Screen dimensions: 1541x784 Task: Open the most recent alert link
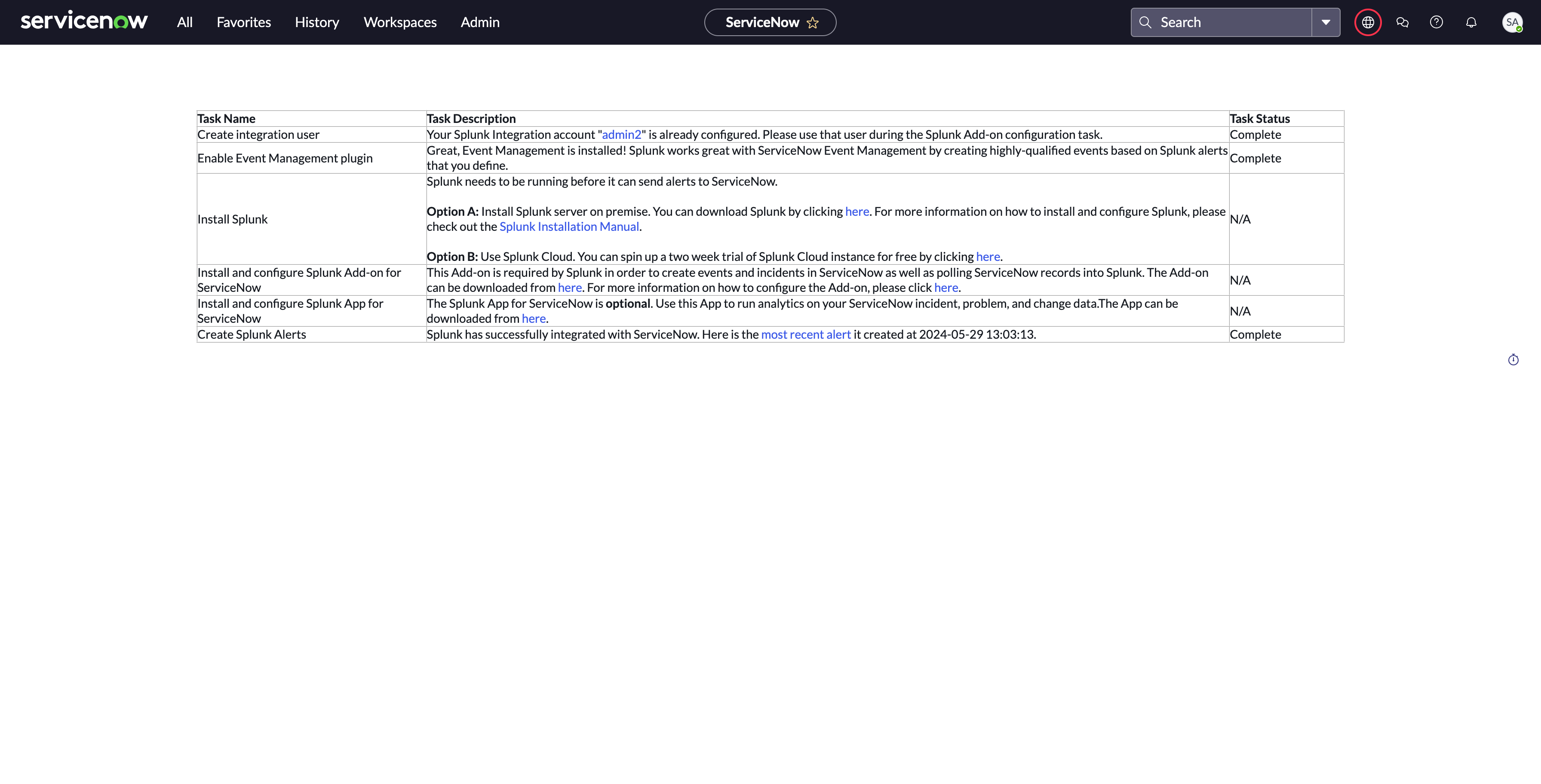pyautogui.click(x=805, y=334)
